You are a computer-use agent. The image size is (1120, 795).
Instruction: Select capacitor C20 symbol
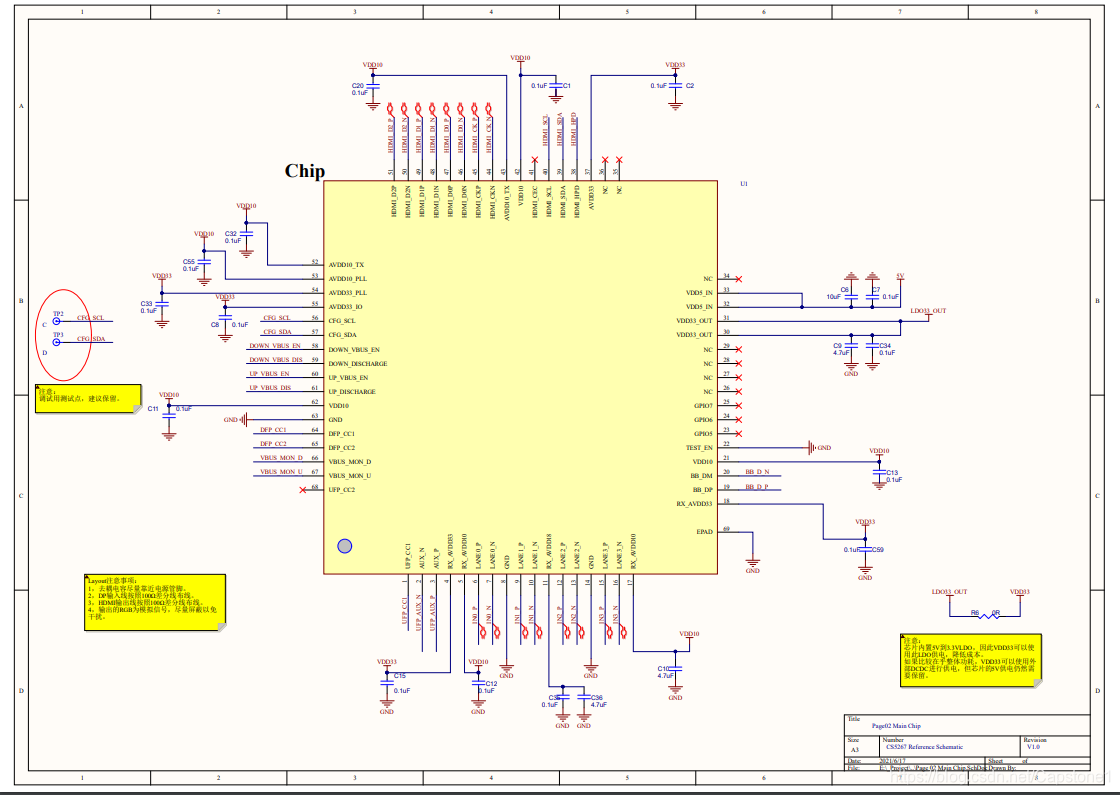pos(373,86)
